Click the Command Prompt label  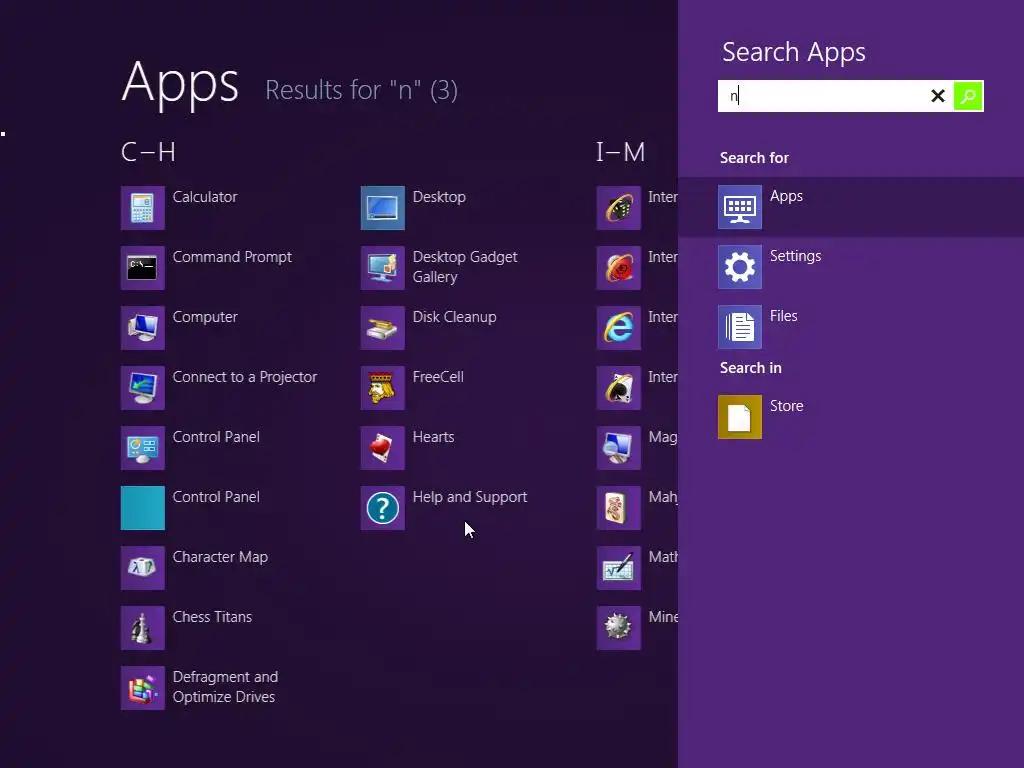point(232,257)
